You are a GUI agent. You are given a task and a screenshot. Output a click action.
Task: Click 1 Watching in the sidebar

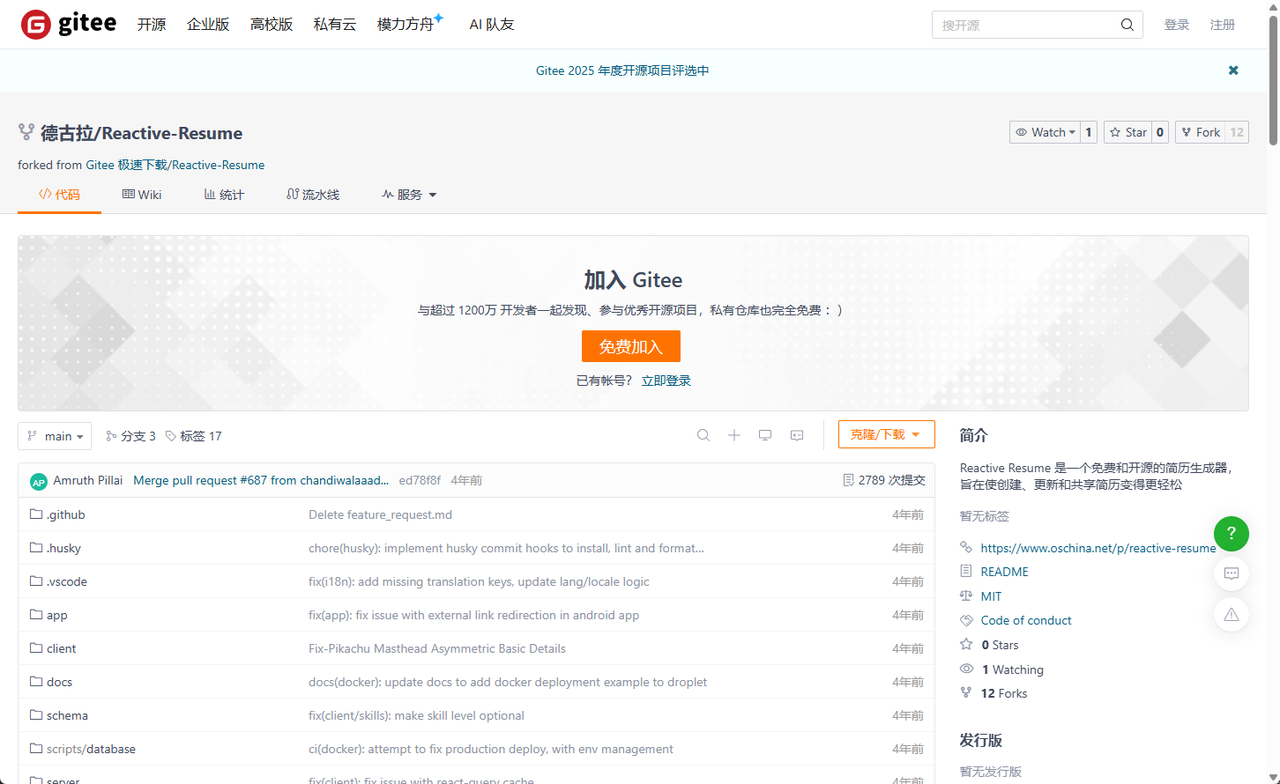pos(1012,669)
